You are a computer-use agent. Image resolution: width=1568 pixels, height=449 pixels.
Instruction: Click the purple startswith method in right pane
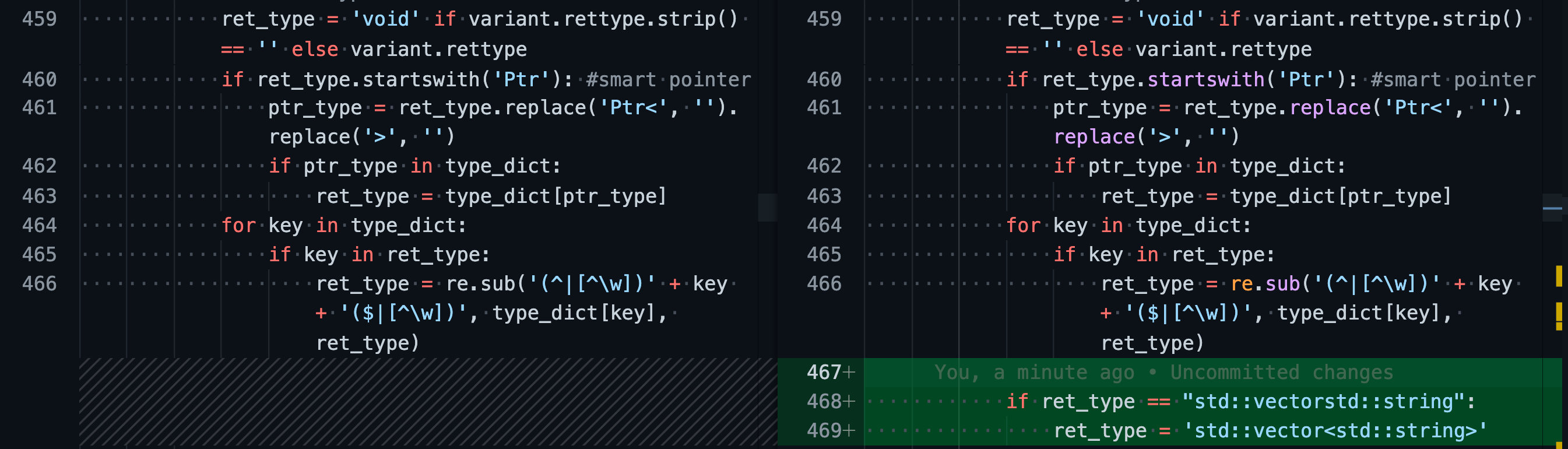pyautogui.click(x=1205, y=79)
